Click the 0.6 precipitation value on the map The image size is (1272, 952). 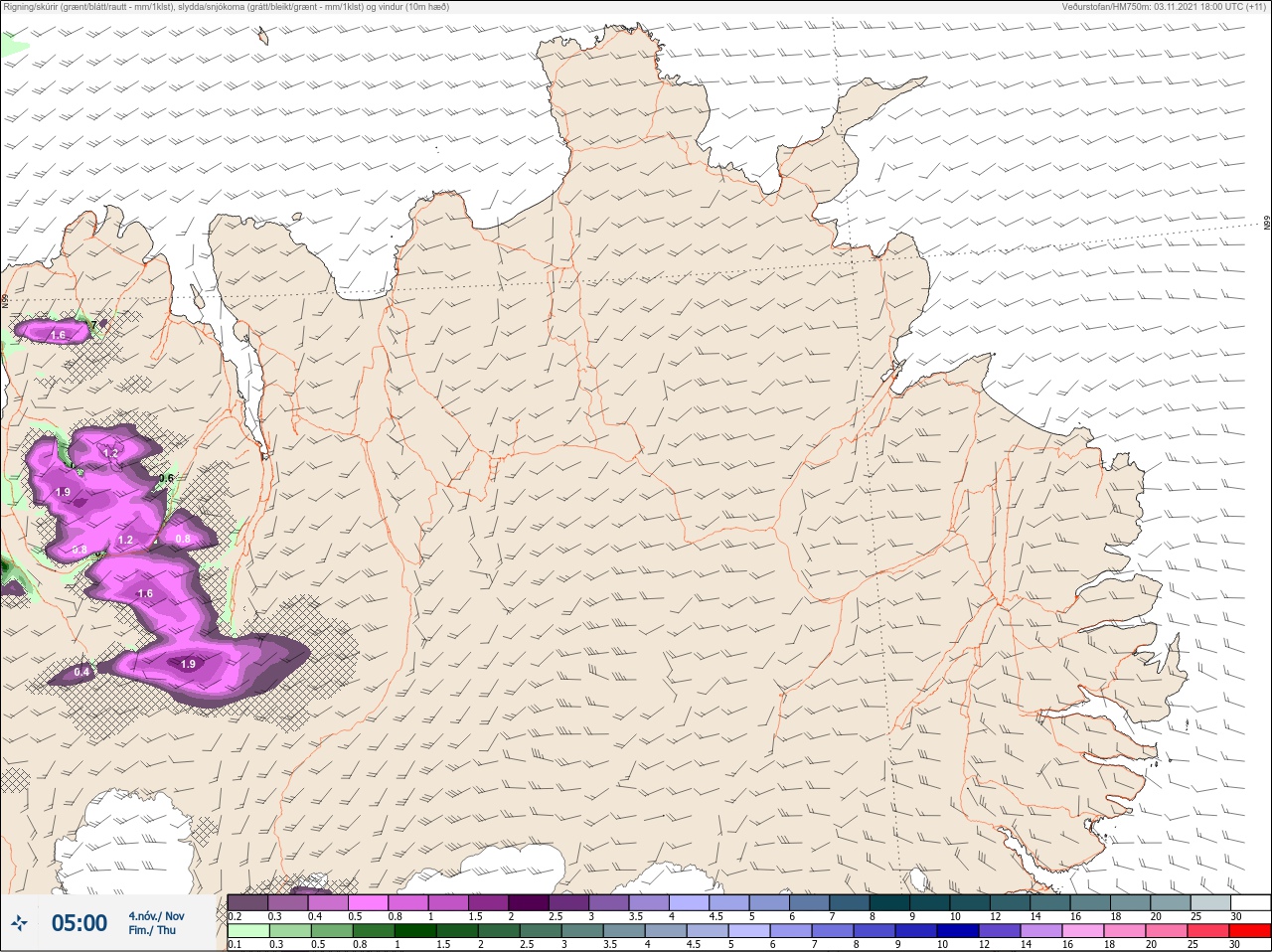pyautogui.click(x=166, y=479)
